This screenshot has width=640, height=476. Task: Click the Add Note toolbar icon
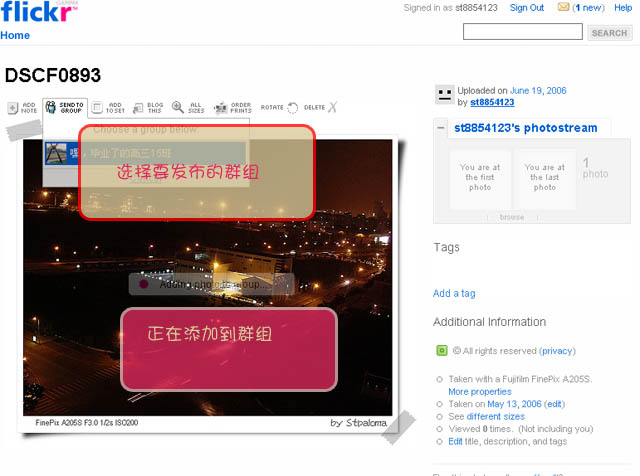pos(13,108)
